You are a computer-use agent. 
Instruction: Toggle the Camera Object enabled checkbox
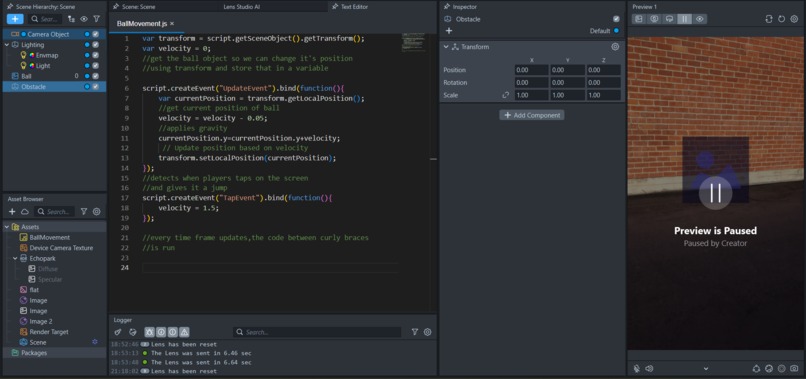[96, 34]
